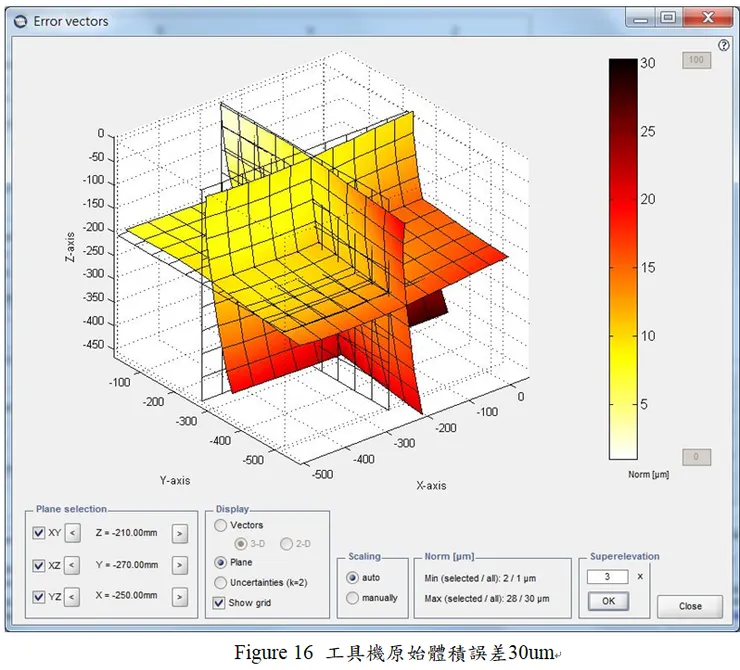Click the Z-axis label on plot
Image resolution: width=740 pixels, height=670 pixels.
tap(70, 247)
